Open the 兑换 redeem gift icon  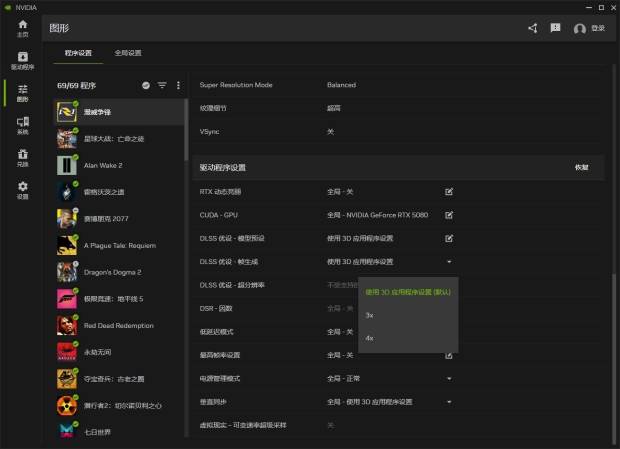(x=23, y=158)
